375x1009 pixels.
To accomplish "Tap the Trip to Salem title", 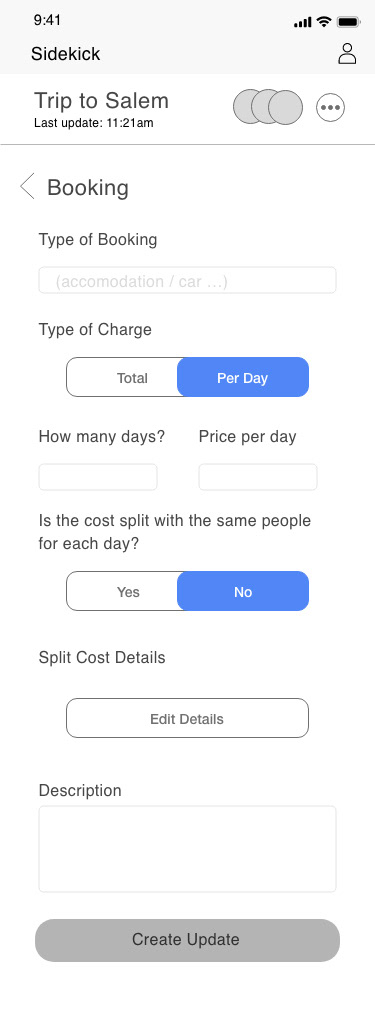I will click(102, 101).
